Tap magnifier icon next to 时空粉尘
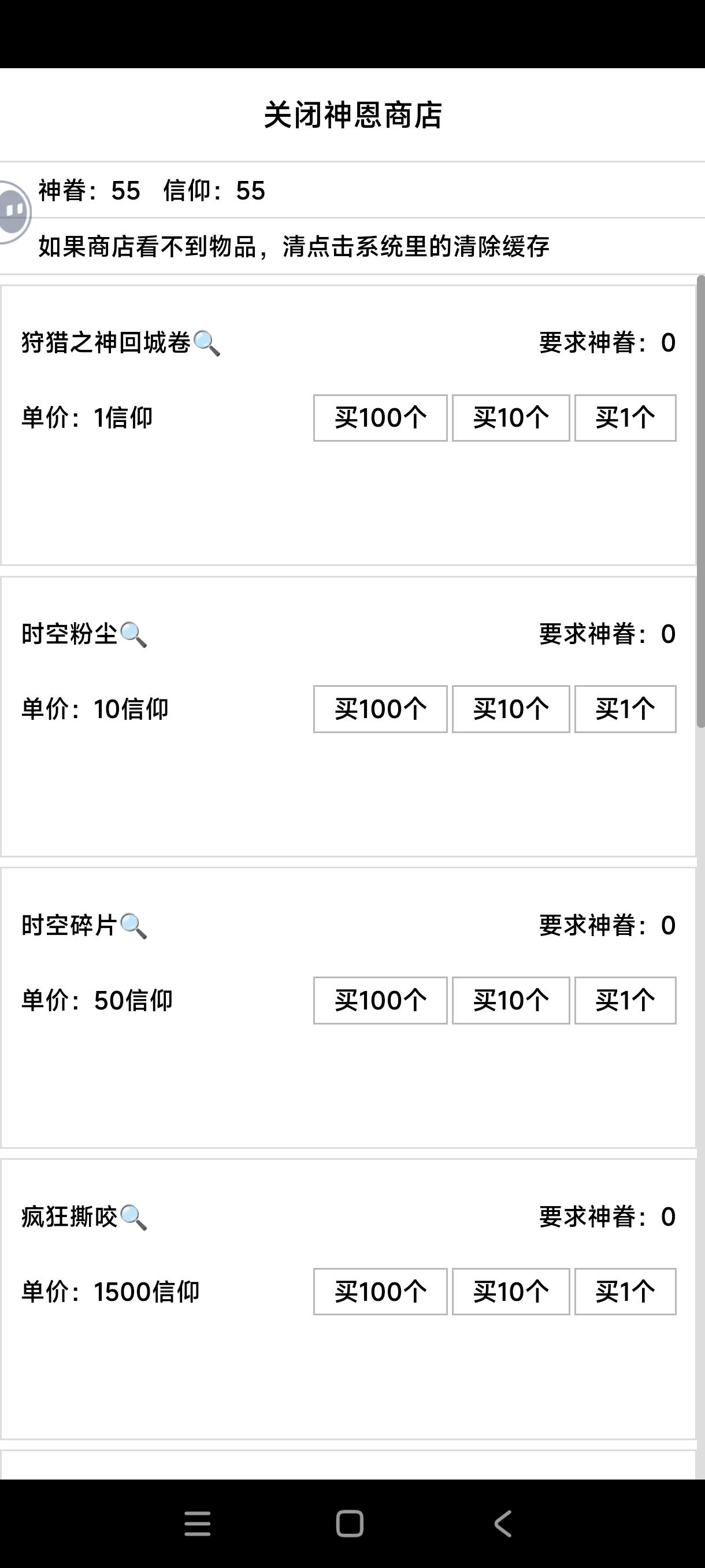The image size is (705, 1568). pyautogui.click(x=133, y=635)
